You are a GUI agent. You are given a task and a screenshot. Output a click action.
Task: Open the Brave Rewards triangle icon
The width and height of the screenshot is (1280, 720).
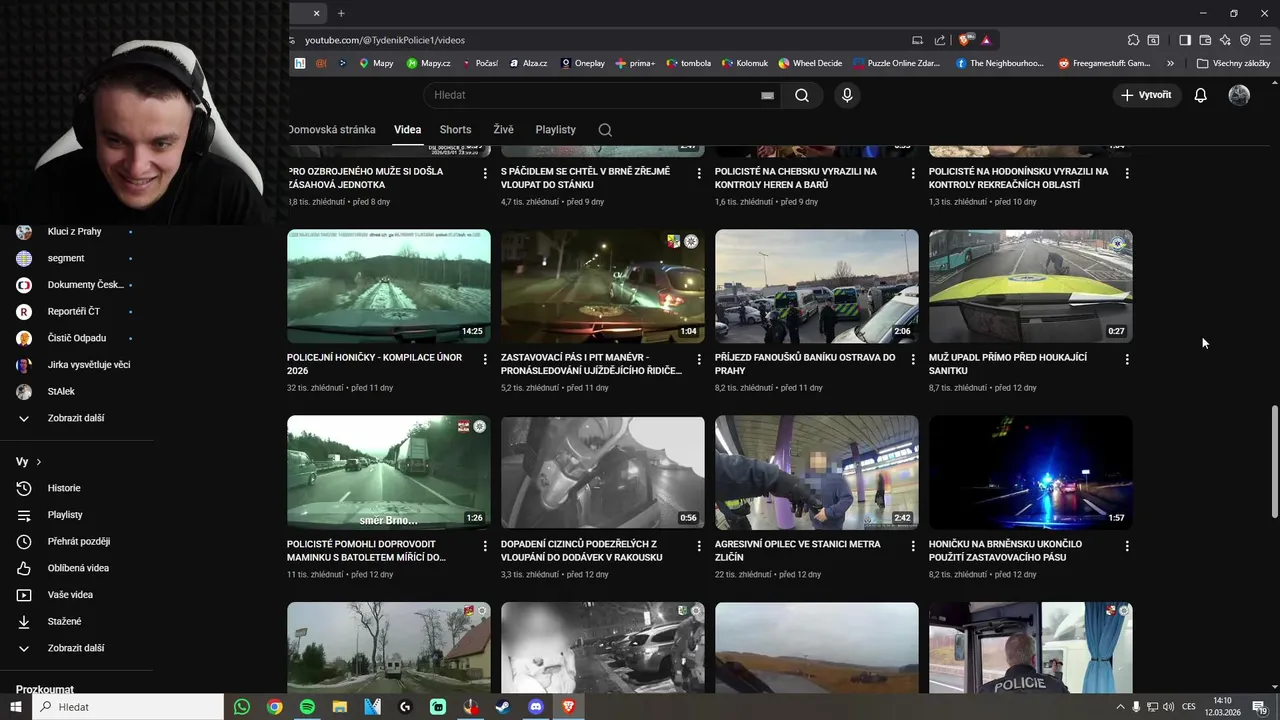coord(986,40)
